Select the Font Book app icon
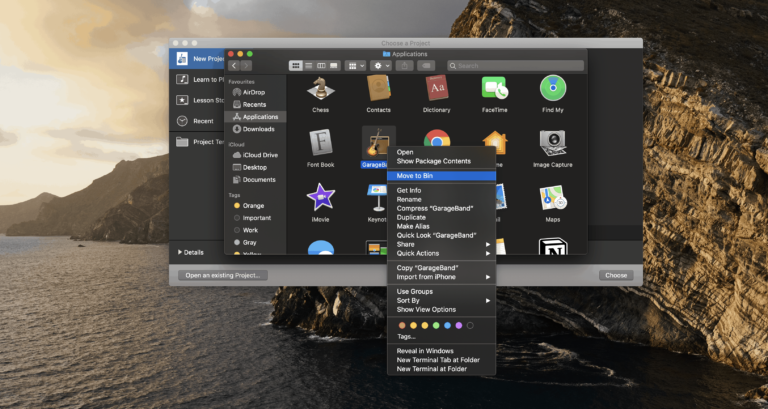 coord(320,143)
